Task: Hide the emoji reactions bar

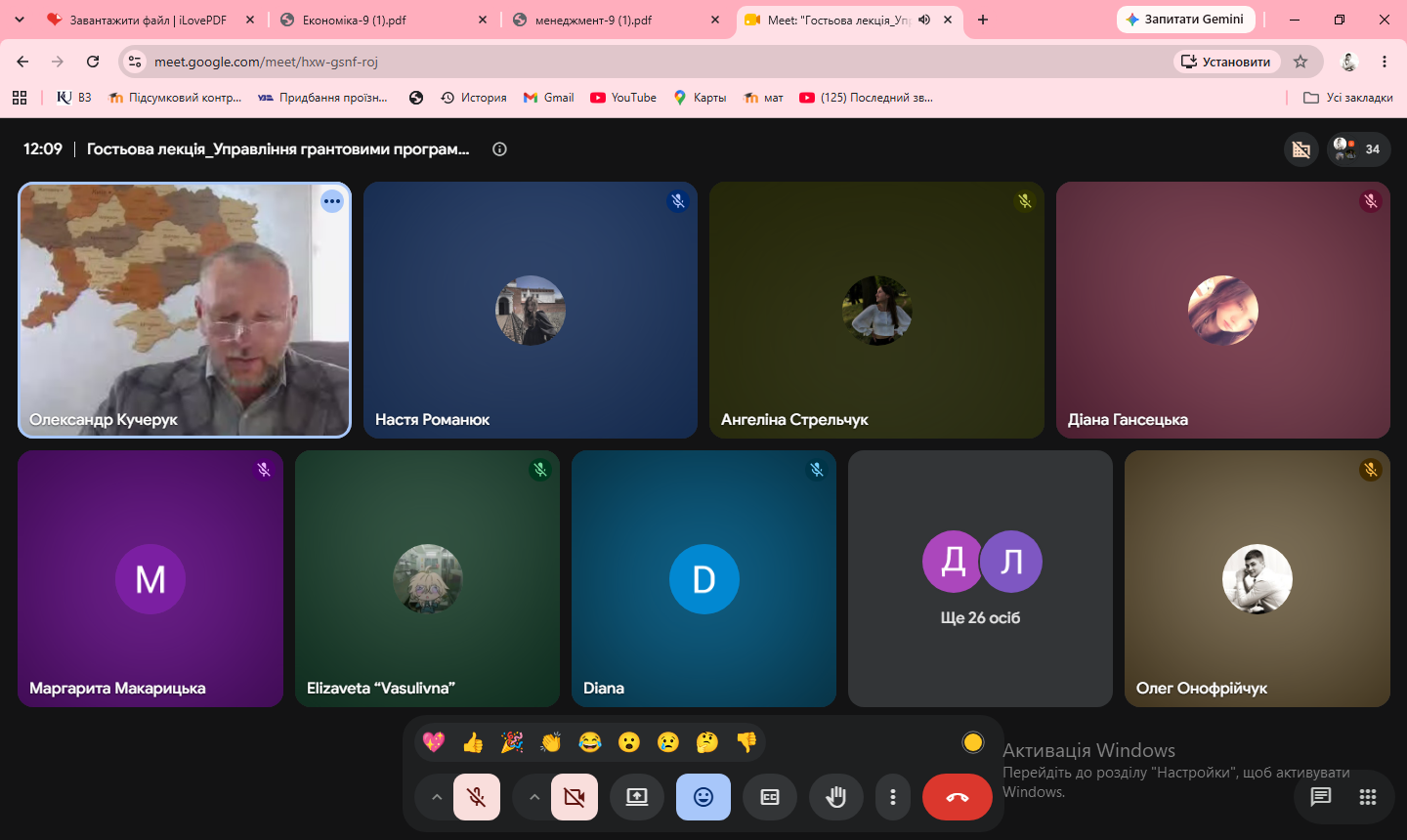Action: click(x=703, y=797)
